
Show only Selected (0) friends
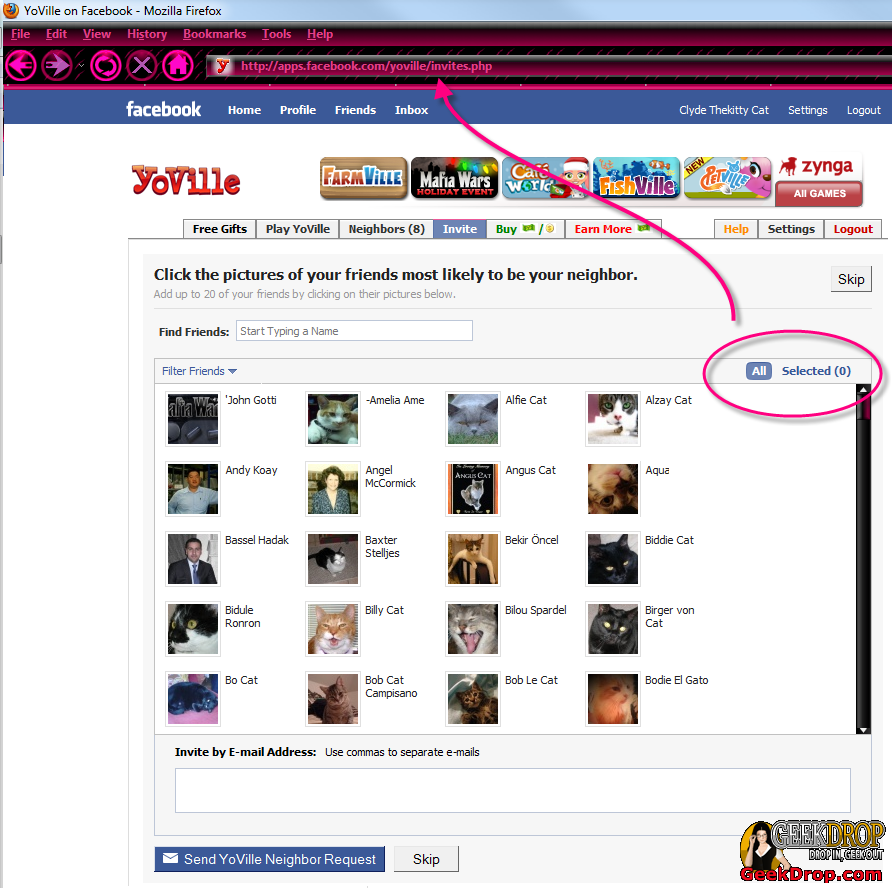(x=815, y=370)
